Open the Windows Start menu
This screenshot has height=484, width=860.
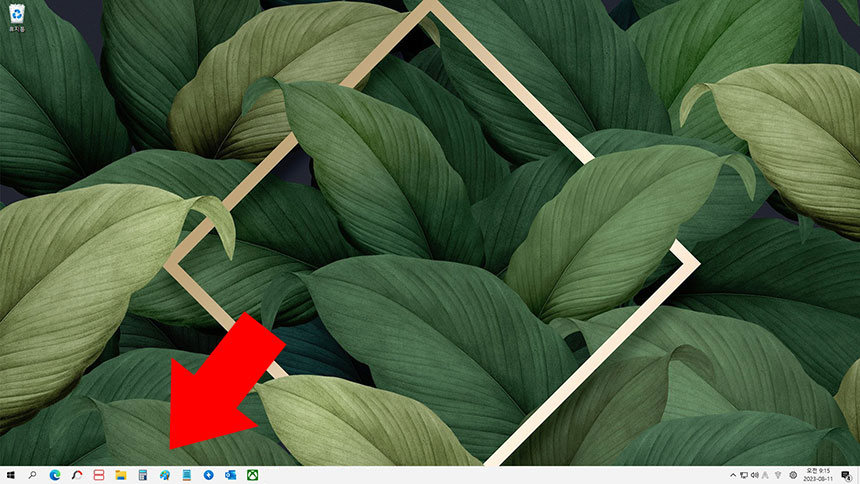coord(10,475)
